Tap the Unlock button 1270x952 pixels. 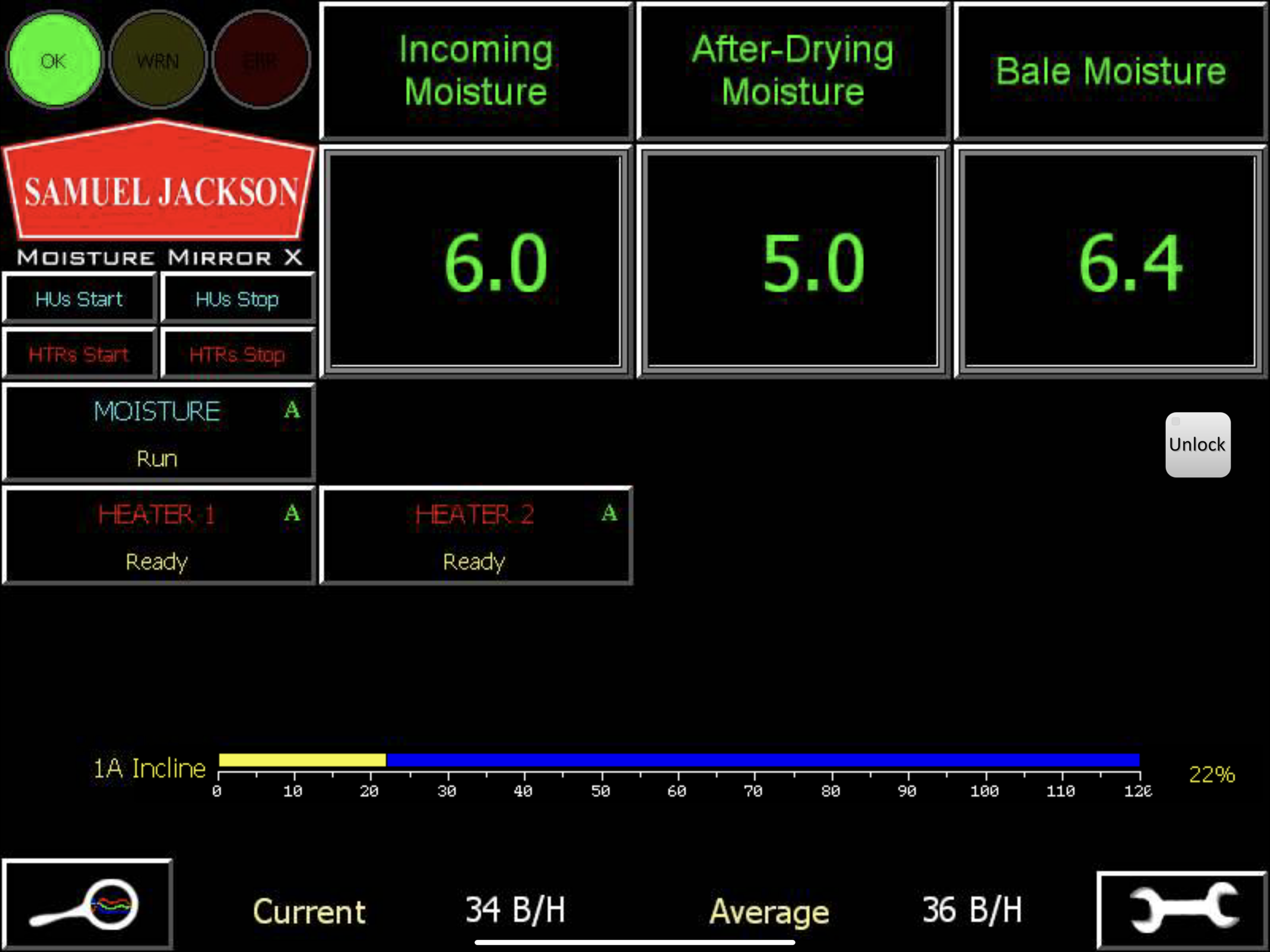[1197, 445]
